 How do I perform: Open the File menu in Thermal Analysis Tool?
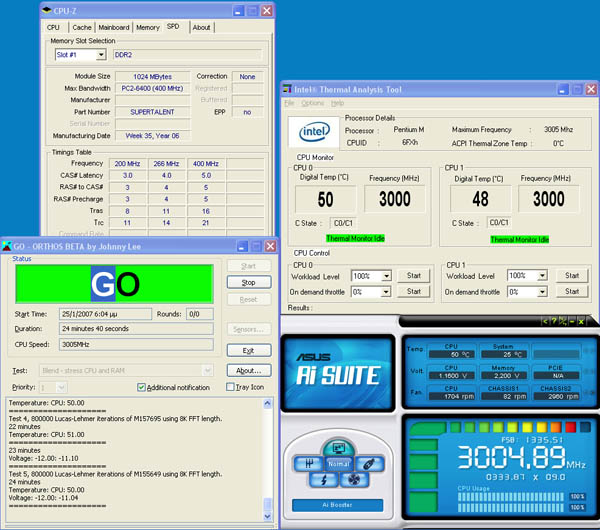click(x=289, y=103)
